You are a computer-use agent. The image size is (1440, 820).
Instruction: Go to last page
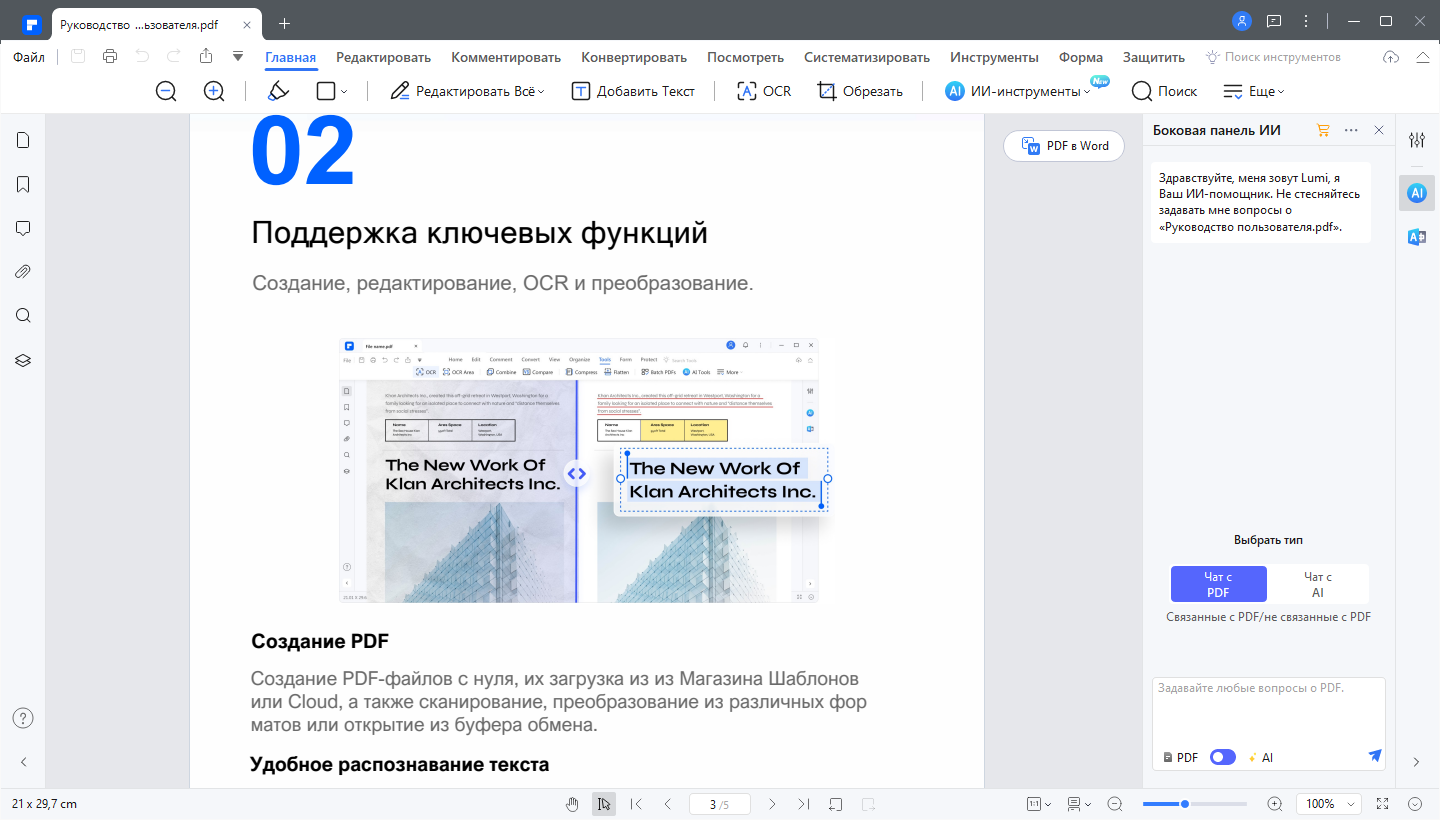(804, 804)
